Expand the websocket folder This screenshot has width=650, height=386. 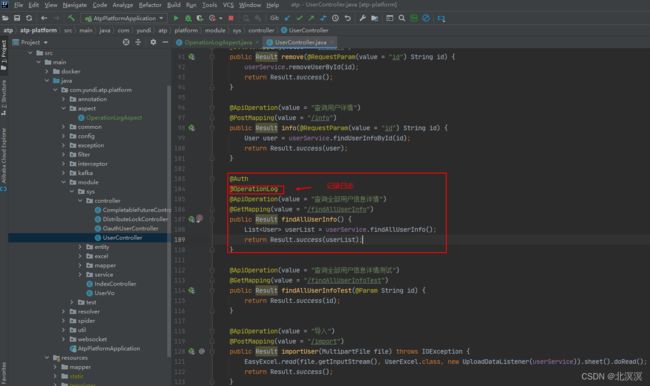coord(63,339)
